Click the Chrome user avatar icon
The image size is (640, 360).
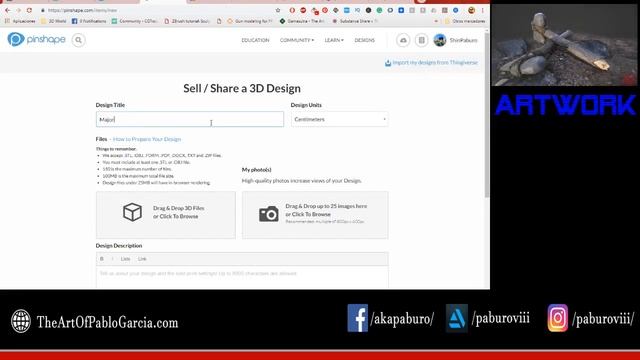(x=471, y=10)
